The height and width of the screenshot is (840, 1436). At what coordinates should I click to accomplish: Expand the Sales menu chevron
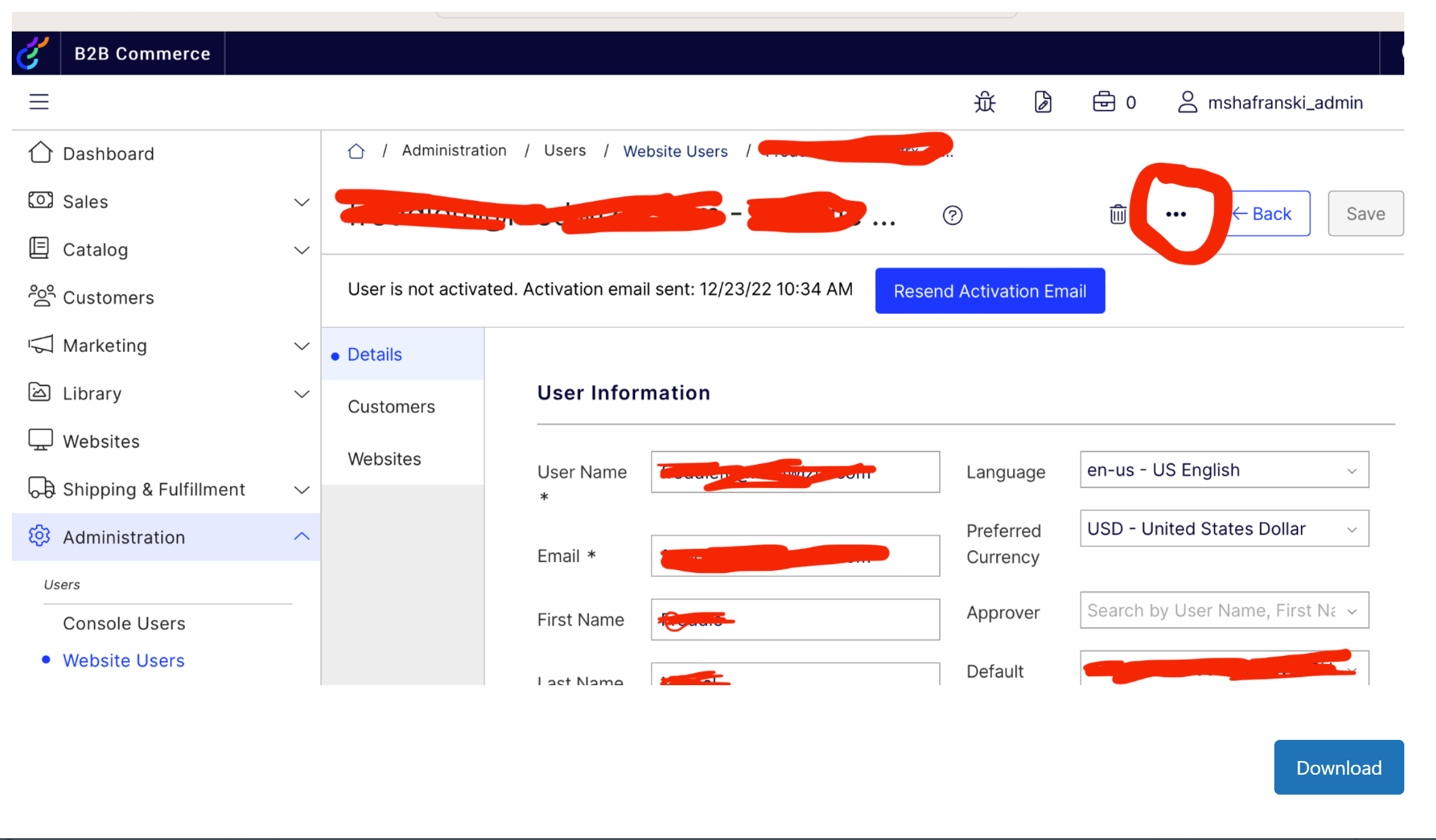tap(302, 202)
